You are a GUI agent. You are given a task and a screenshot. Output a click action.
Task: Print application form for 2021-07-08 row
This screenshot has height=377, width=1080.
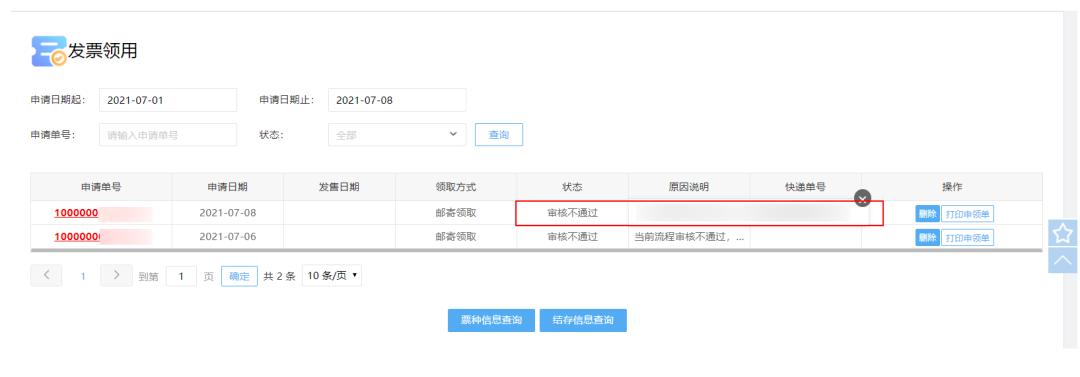click(968, 214)
